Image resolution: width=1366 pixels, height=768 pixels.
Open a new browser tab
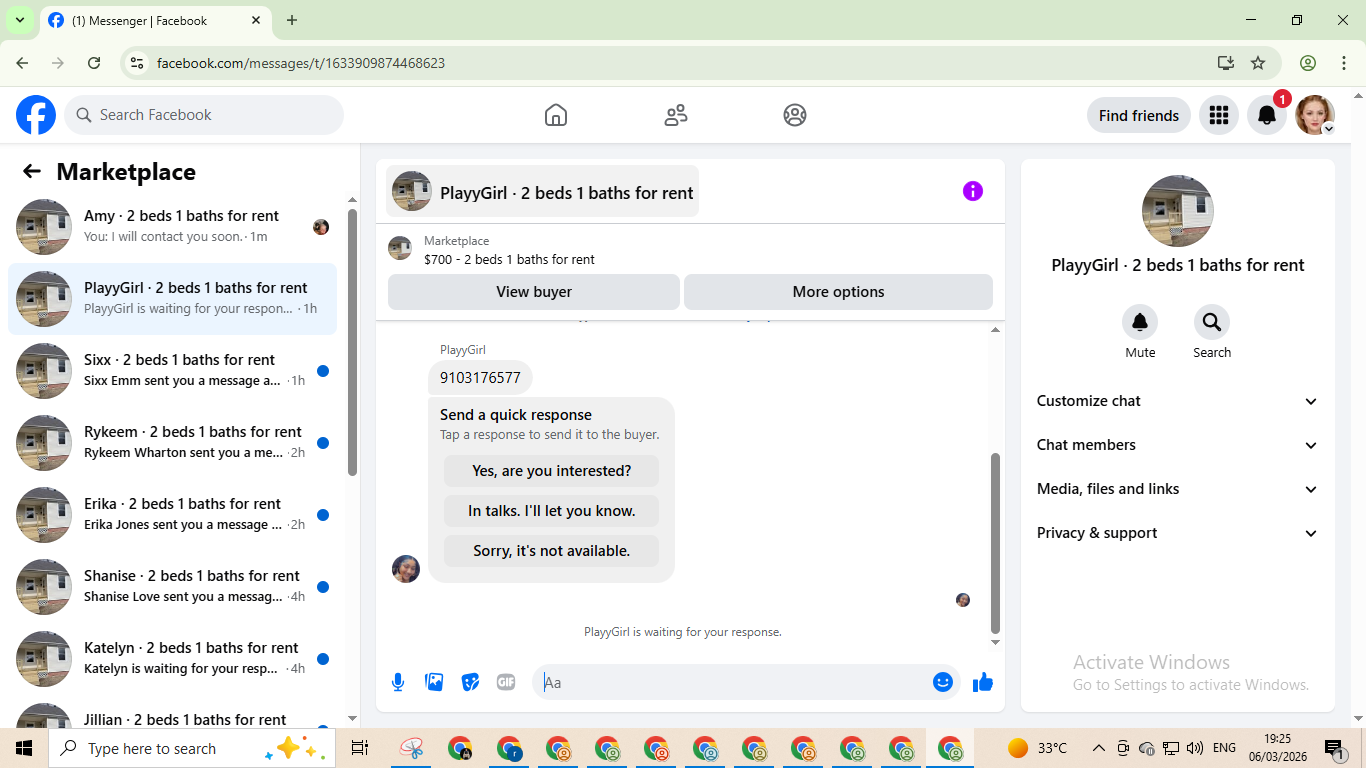tap(292, 20)
